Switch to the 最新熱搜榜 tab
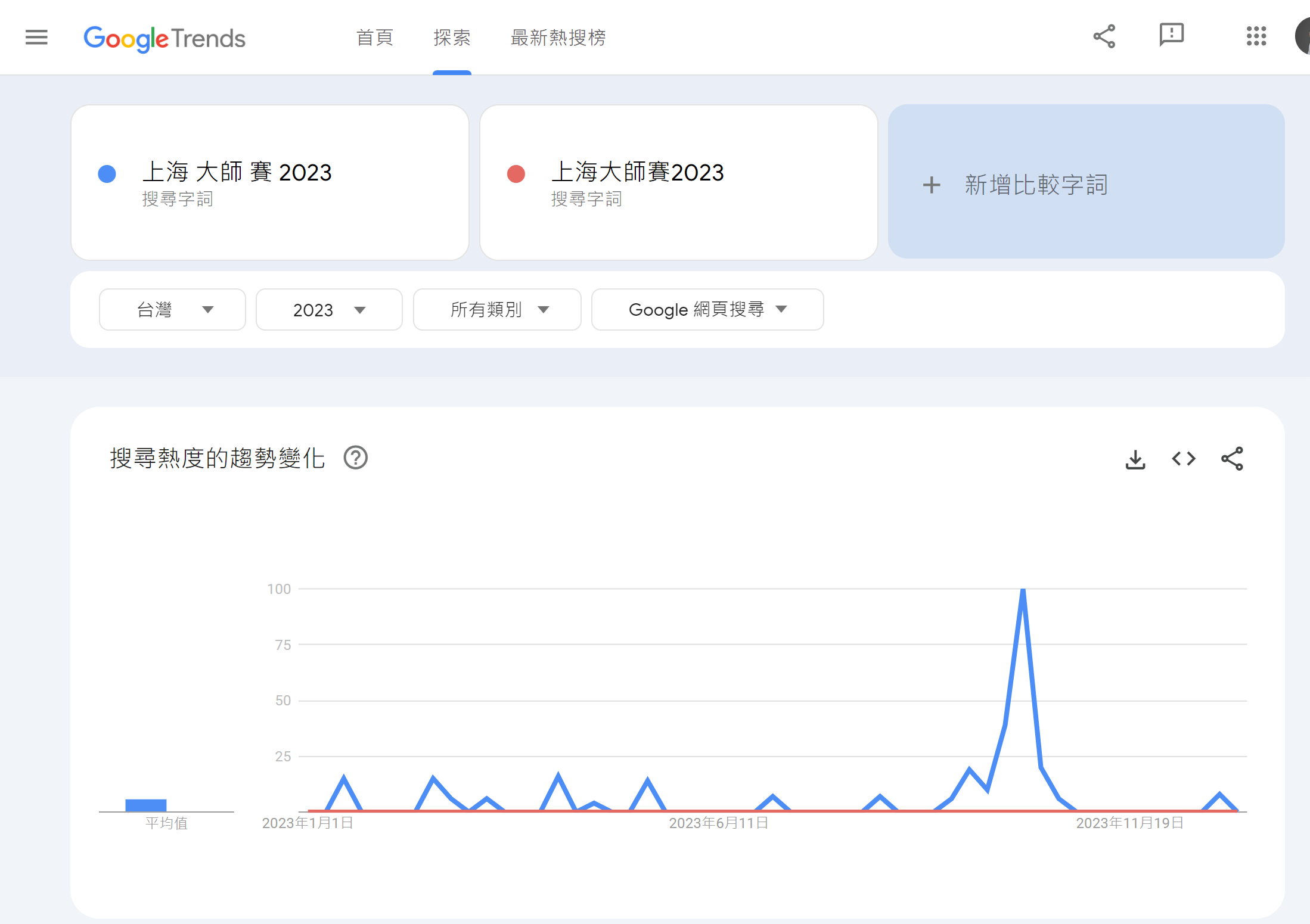 coord(558,38)
